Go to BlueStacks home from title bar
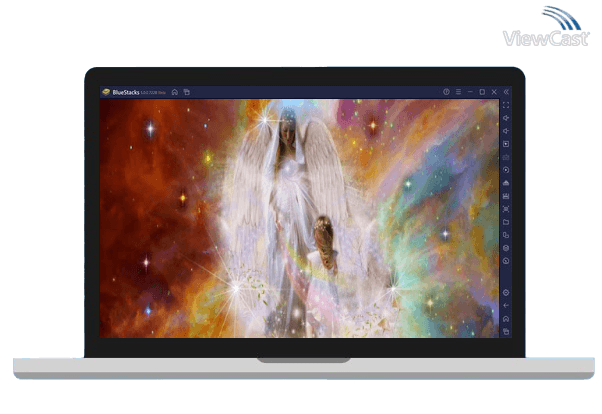Screen dimensions: 602x414 pos(175,92)
